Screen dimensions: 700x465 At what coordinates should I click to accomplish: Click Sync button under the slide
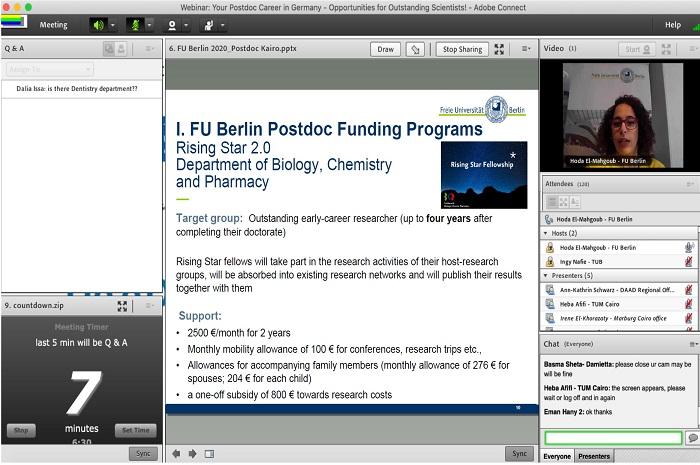tap(519, 453)
